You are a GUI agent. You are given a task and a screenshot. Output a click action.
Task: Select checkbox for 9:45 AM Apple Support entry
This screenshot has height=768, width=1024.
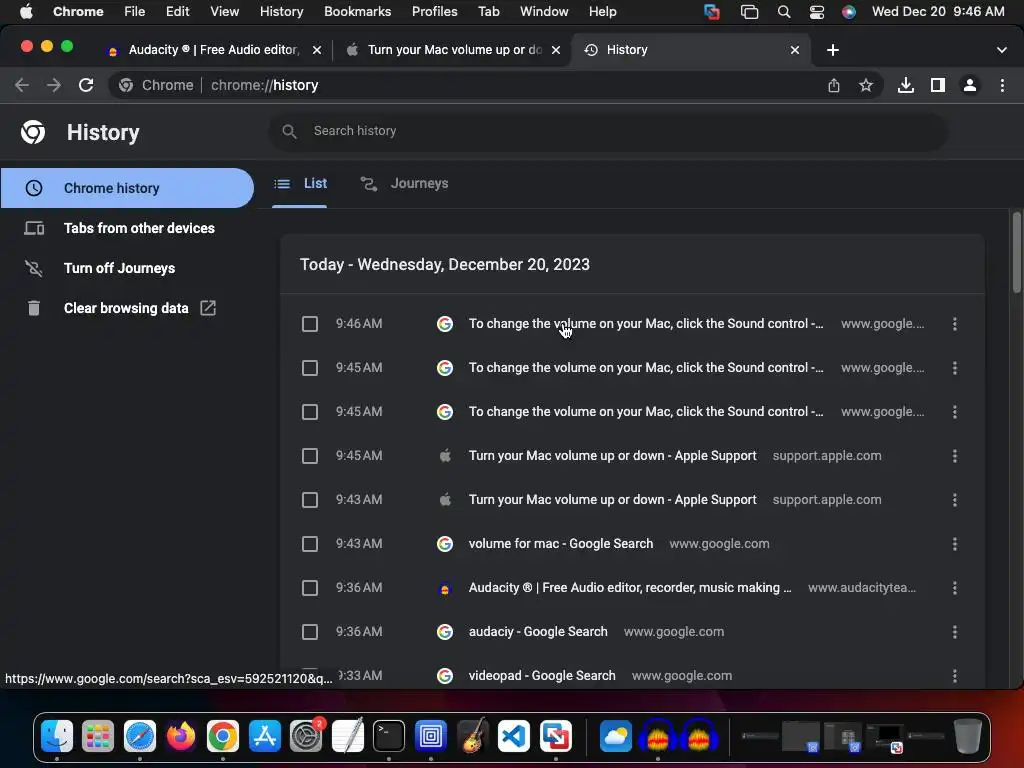click(x=310, y=456)
